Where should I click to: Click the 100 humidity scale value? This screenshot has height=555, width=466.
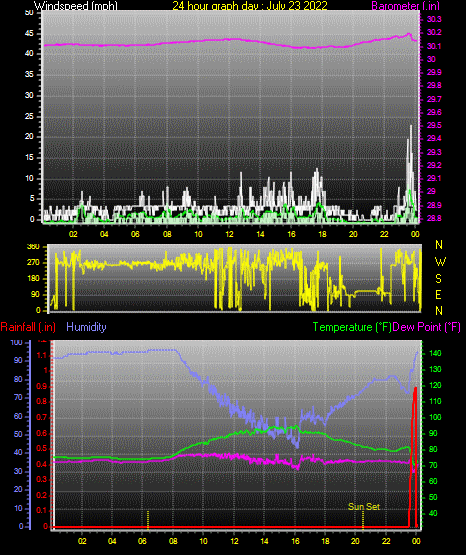click(16, 343)
